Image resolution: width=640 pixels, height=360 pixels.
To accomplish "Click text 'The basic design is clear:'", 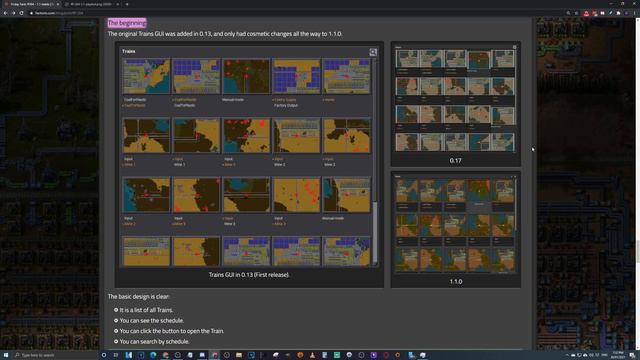I will tap(138, 296).
